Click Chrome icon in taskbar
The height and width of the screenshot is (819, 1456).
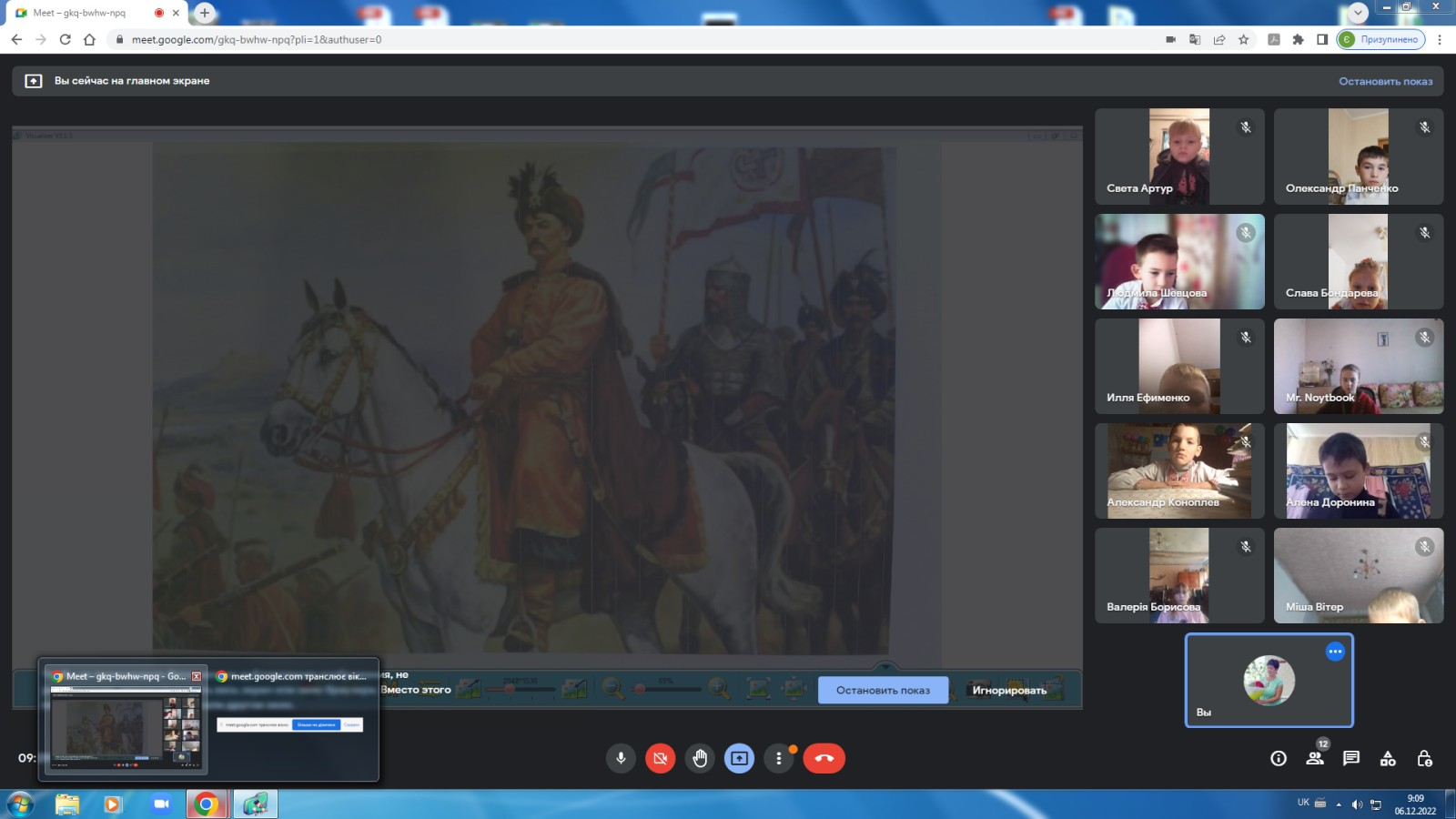tap(207, 804)
